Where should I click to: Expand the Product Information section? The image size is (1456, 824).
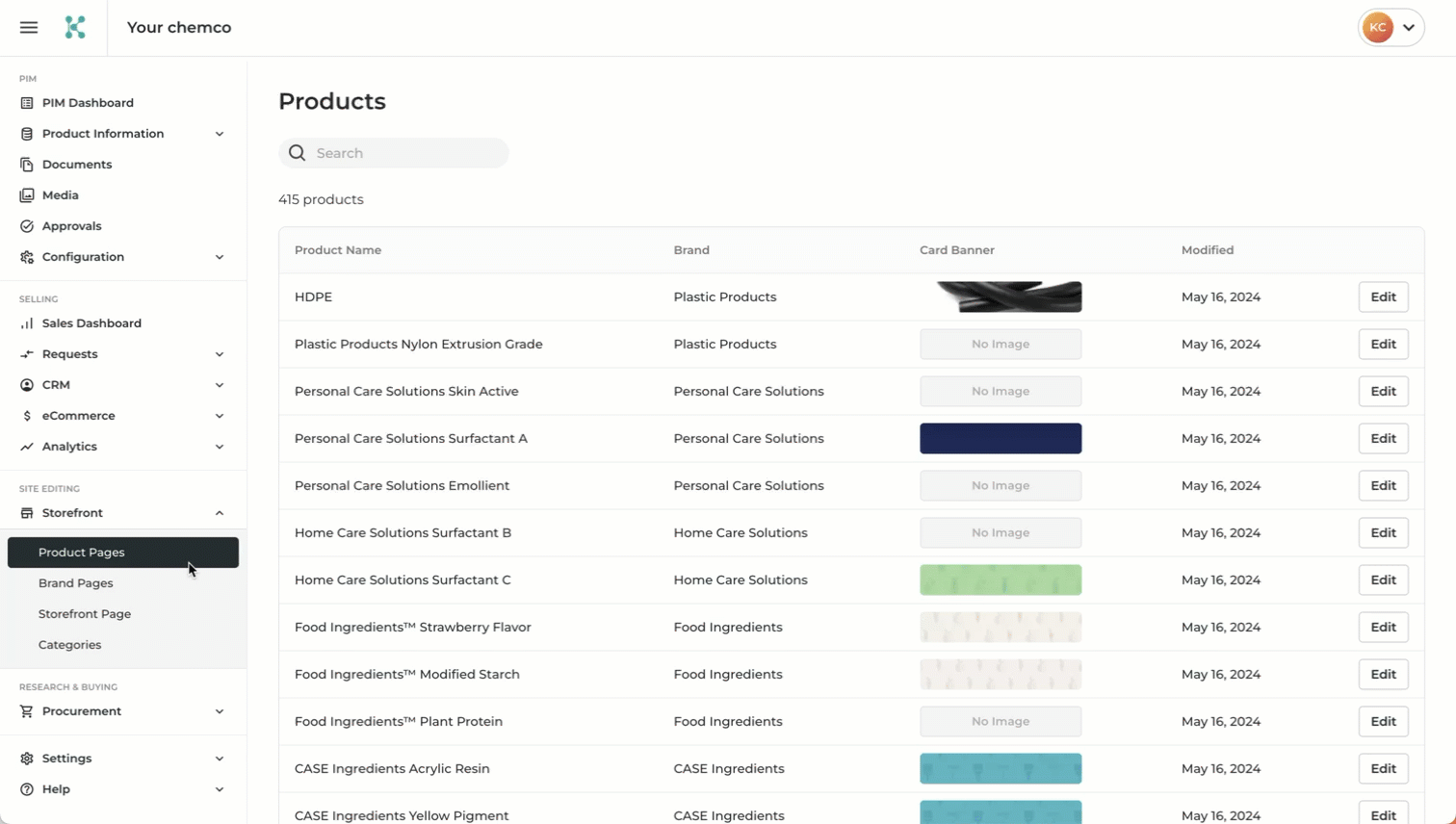coord(220,134)
